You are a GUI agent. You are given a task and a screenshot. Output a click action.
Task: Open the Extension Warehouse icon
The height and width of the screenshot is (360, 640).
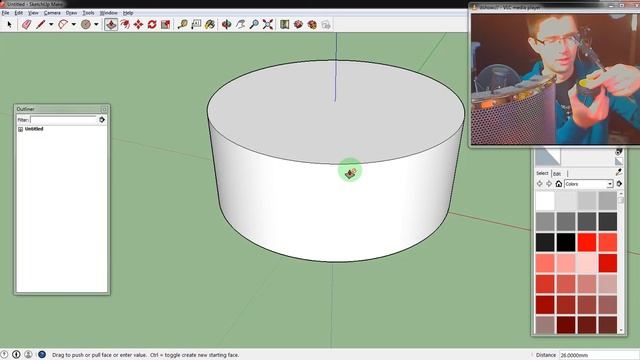click(312, 24)
